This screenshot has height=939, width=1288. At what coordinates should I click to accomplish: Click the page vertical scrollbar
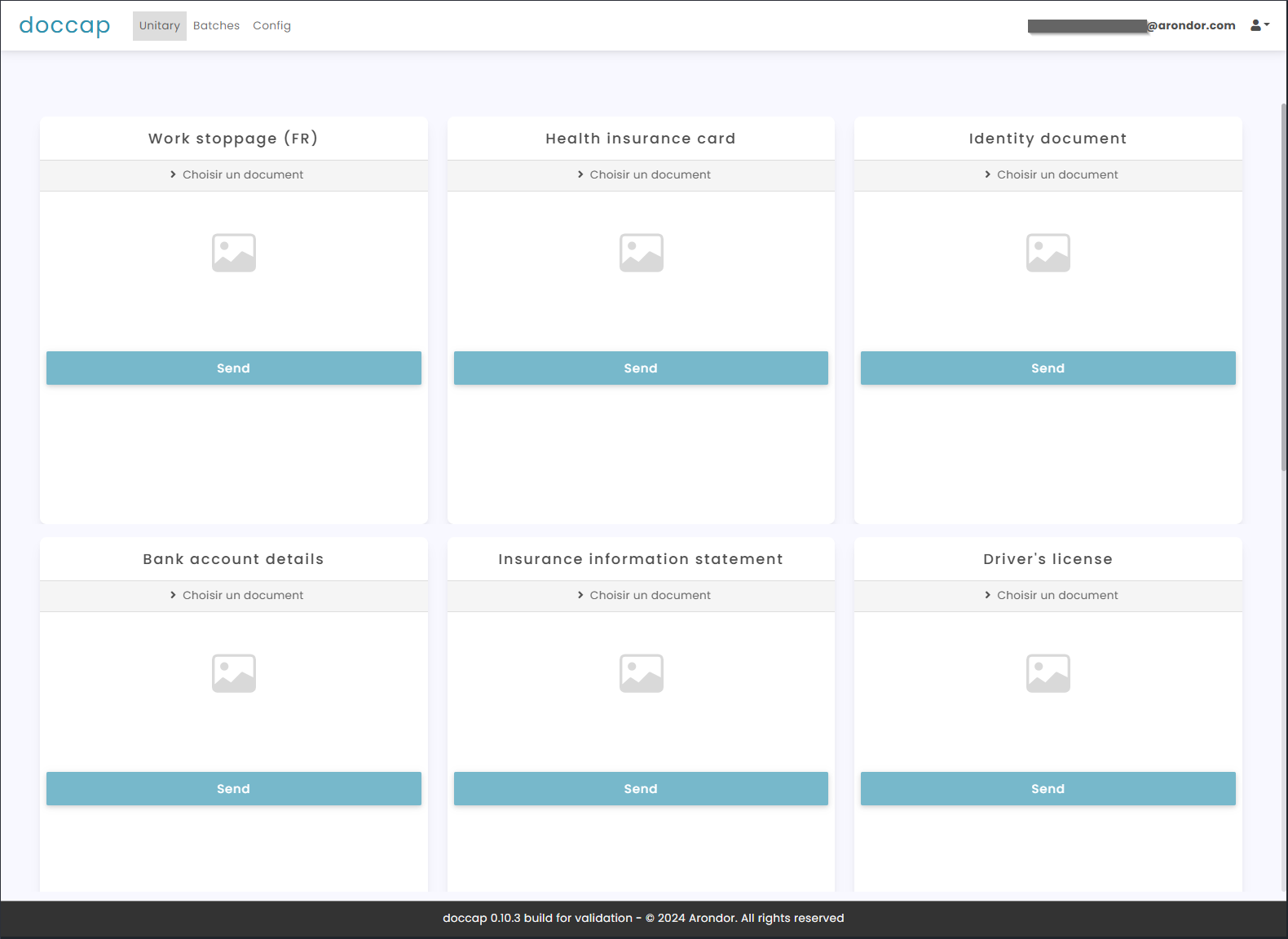[1283, 285]
